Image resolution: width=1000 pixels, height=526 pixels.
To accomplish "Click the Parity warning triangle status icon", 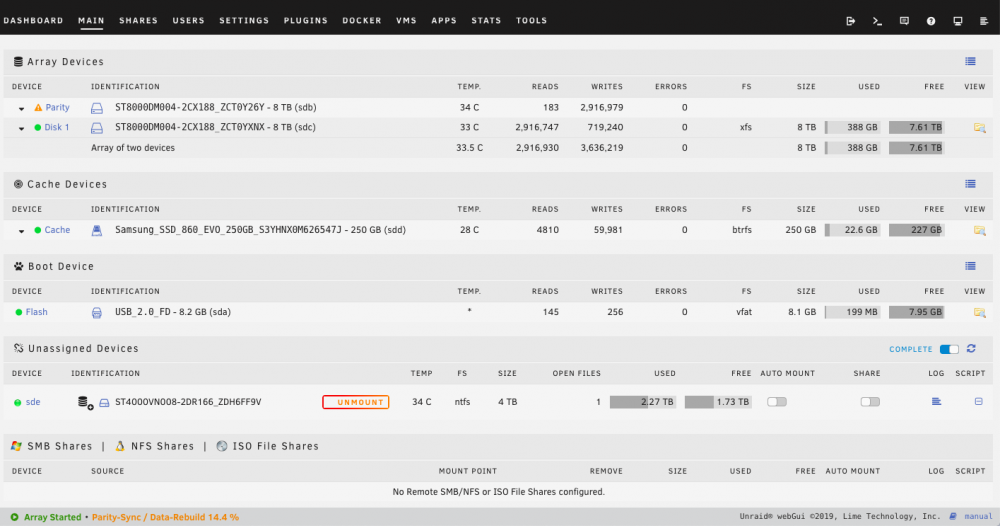I will click(38, 108).
